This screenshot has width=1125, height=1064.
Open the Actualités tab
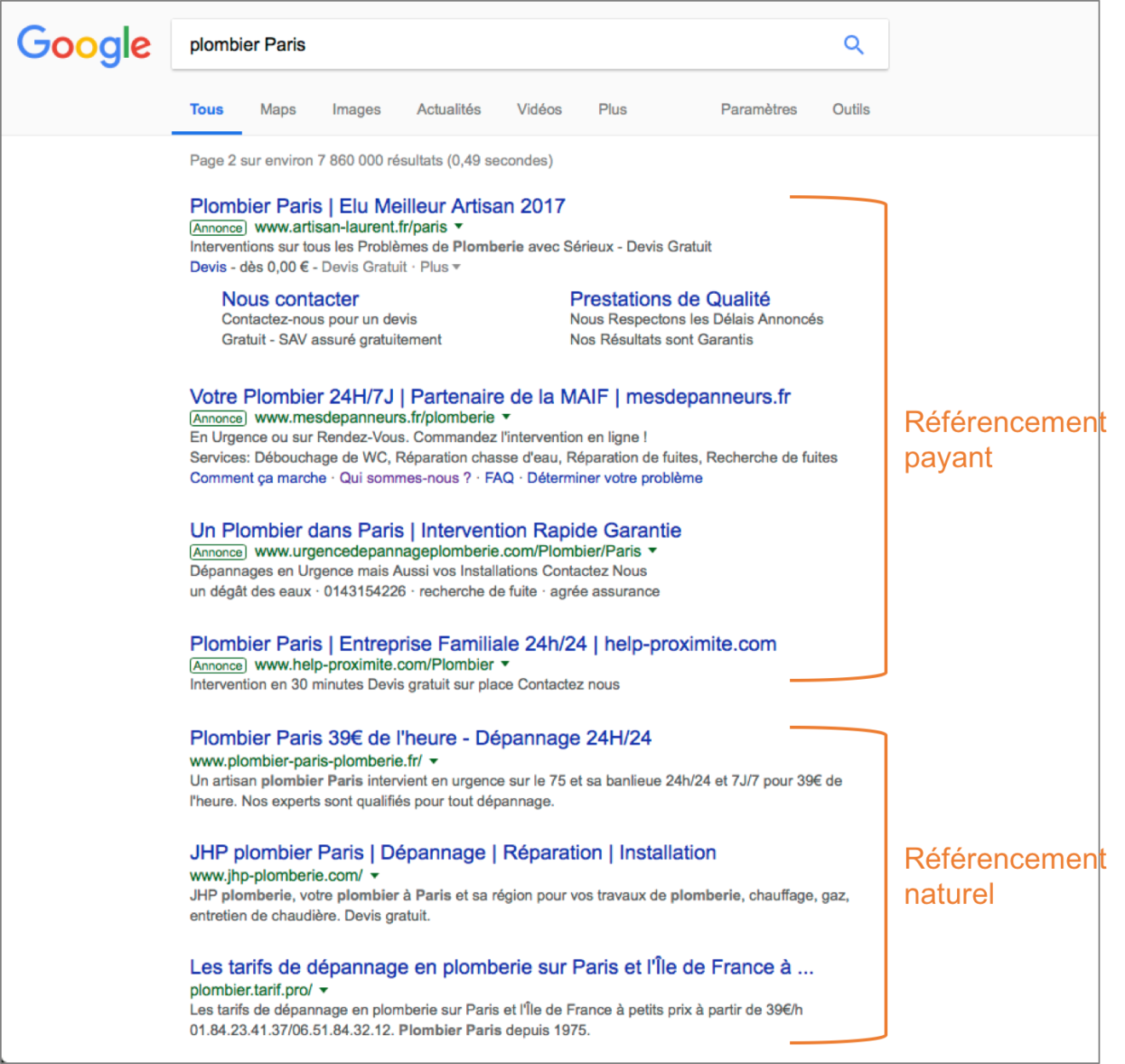click(x=448, y=109)
